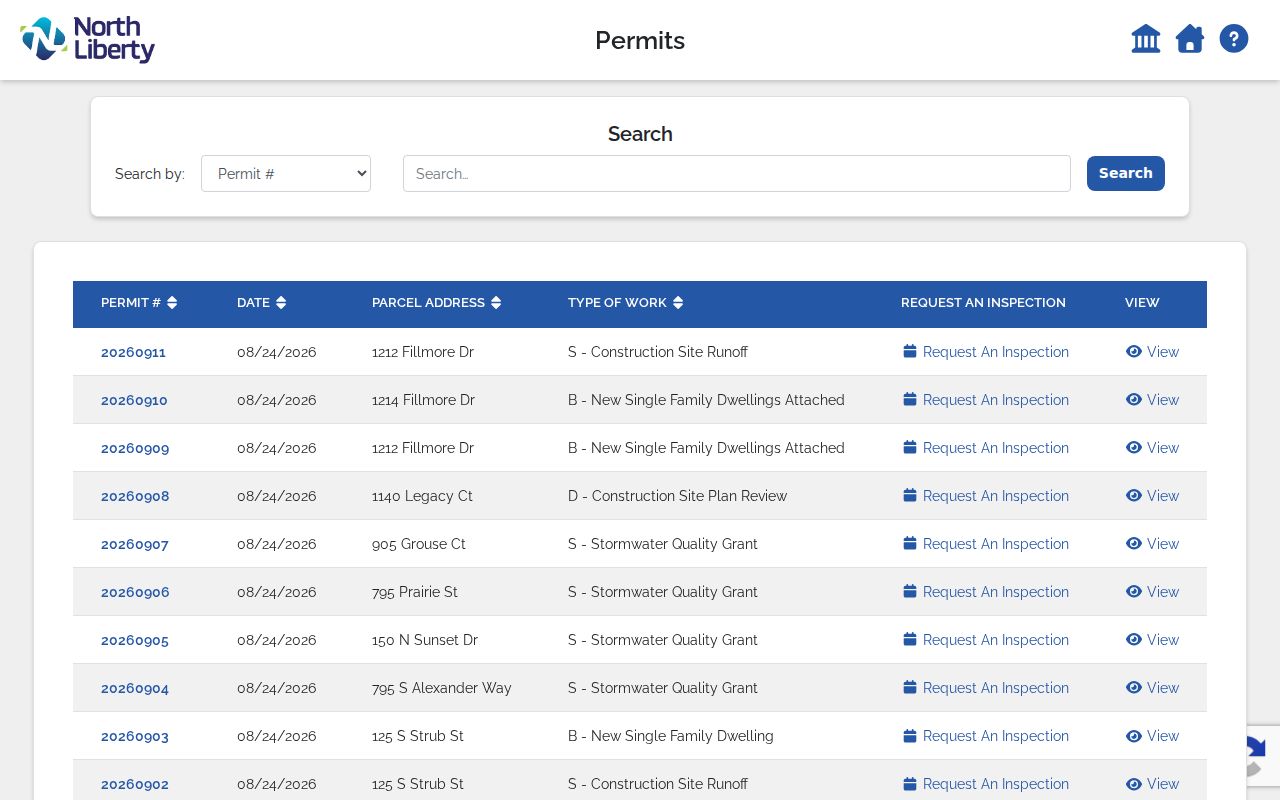View permit 20260910 details
This screenshot has width=1280, height=800.
pos(1152,400)
